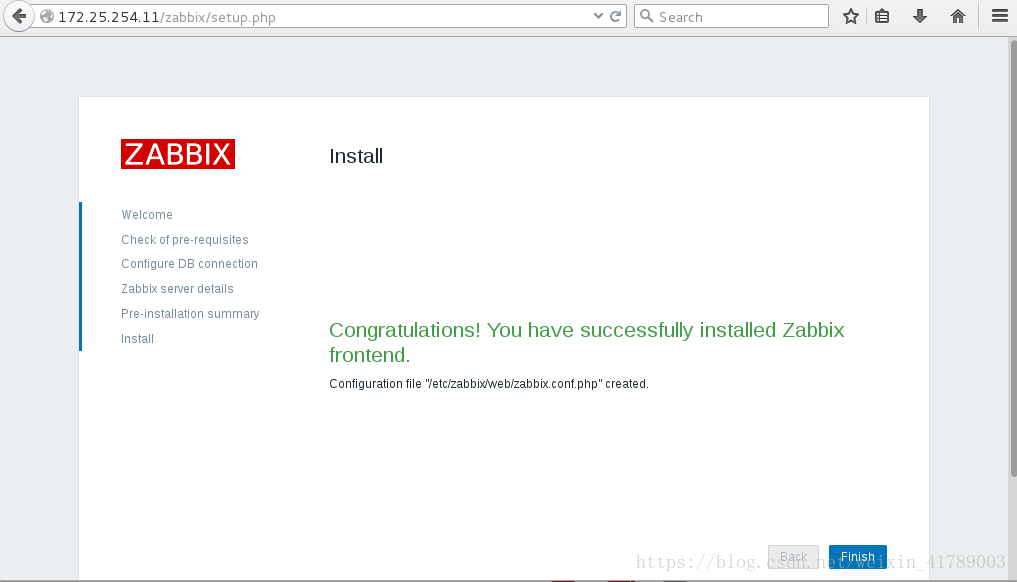Click the vertical page scrollbar
1017x582 pixels.
tap(1013, 260)
